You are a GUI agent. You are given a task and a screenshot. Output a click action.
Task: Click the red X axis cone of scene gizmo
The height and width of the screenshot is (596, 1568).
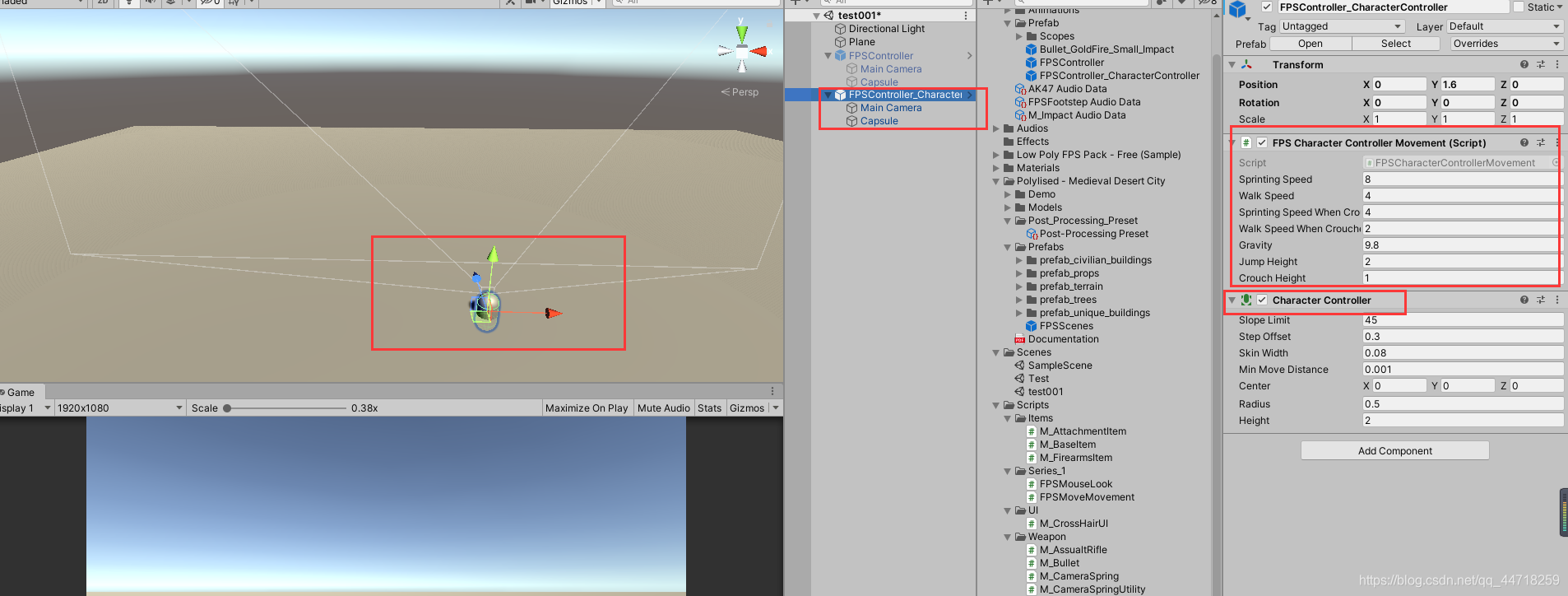click(758, 51)
